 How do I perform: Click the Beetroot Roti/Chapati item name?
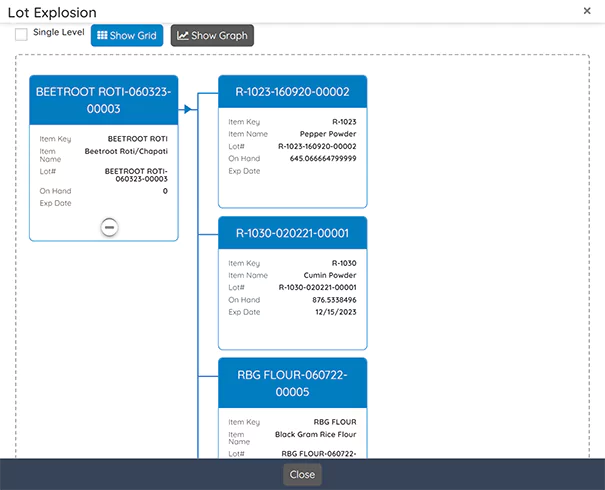(126, 151)
